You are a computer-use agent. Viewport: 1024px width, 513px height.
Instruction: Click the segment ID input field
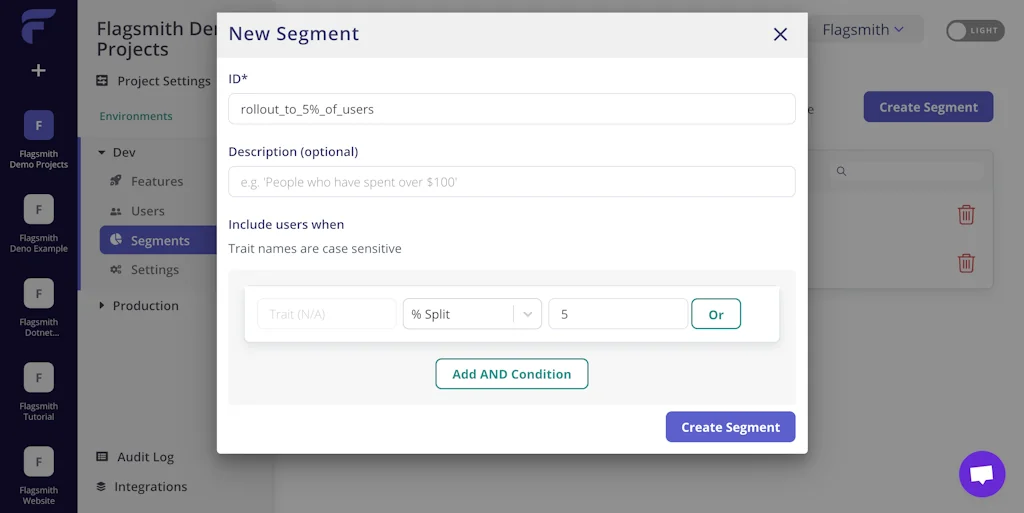tap(511, 109)
